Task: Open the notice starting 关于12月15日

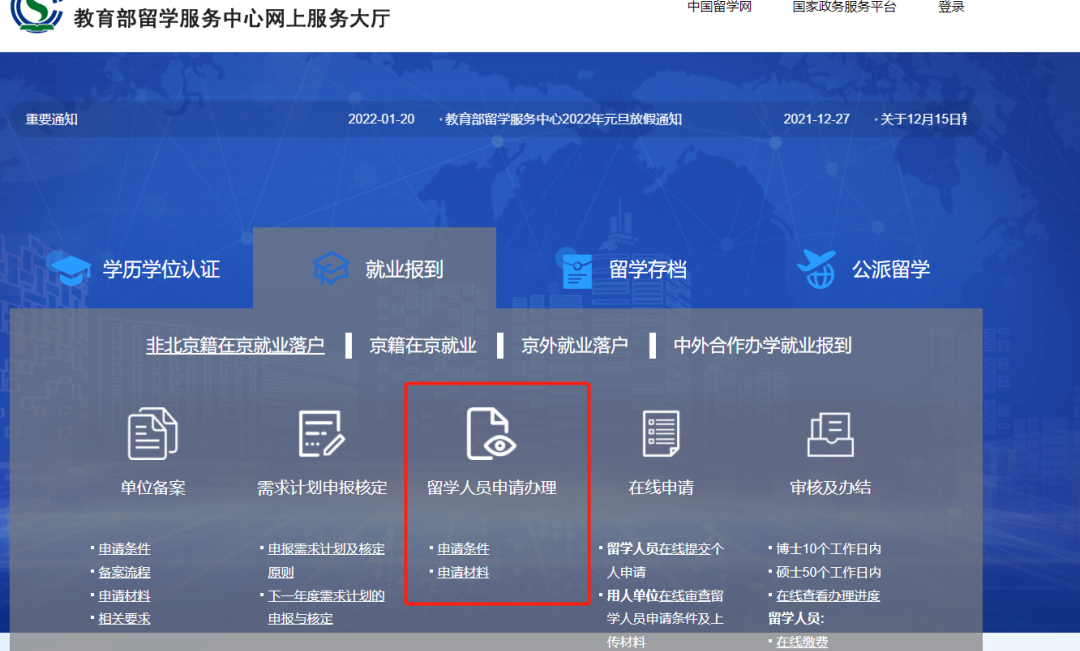Action: (x=923, y=119)
